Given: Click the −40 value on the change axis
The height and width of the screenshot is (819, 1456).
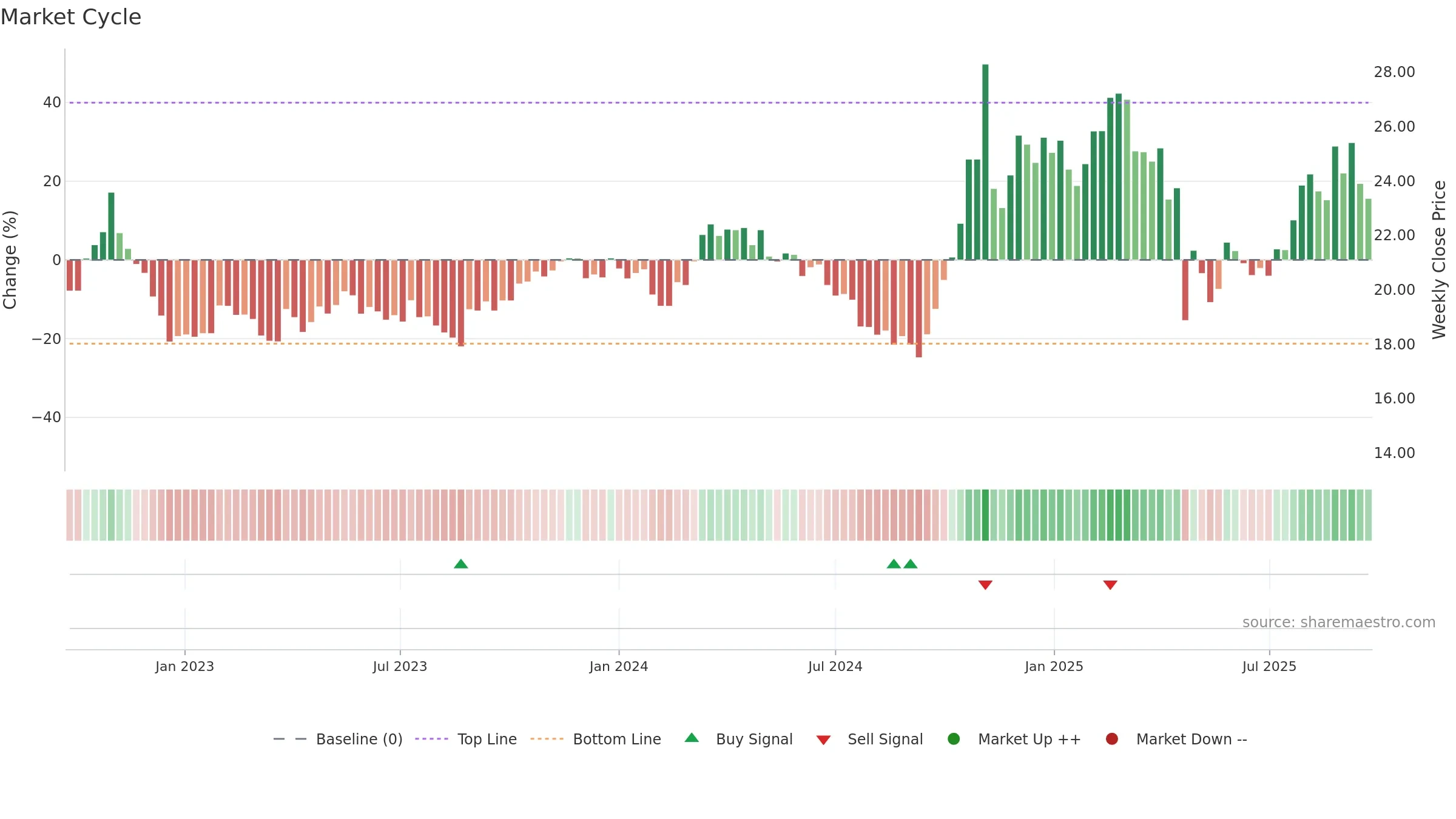Looking at the screenshot, I should (x=47, y=417).
